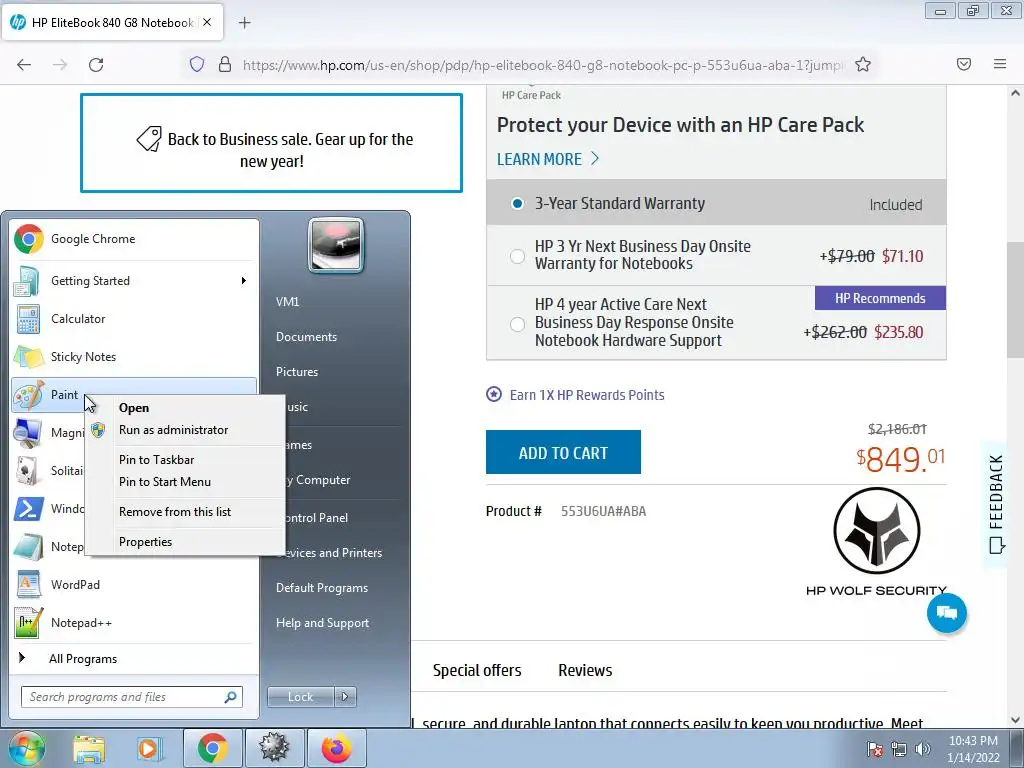Click the Back to Business sale banner
Screen dimensions: 1024x768
[x=272, y=143]
